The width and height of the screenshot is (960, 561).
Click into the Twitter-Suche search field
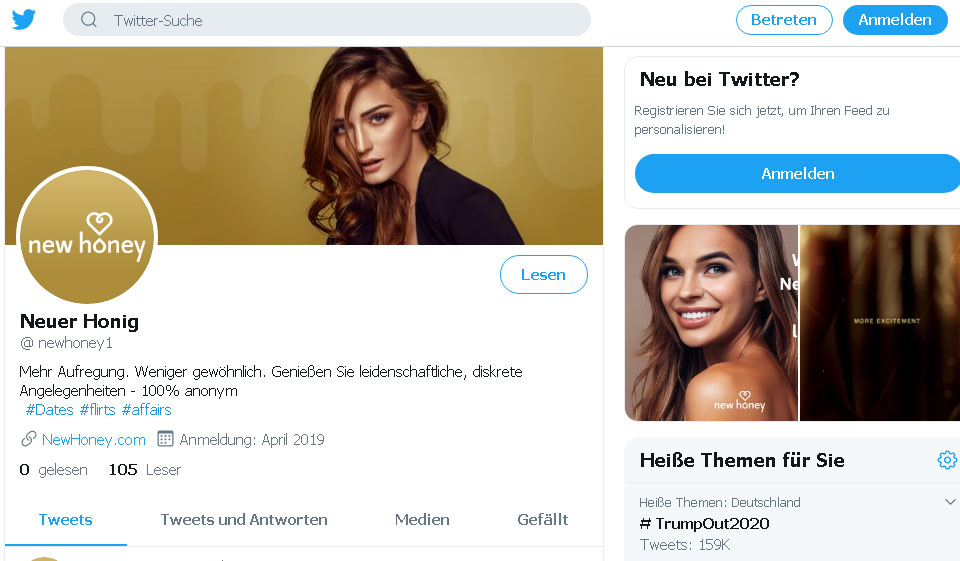pyautogui.click(x=340, y=20)
